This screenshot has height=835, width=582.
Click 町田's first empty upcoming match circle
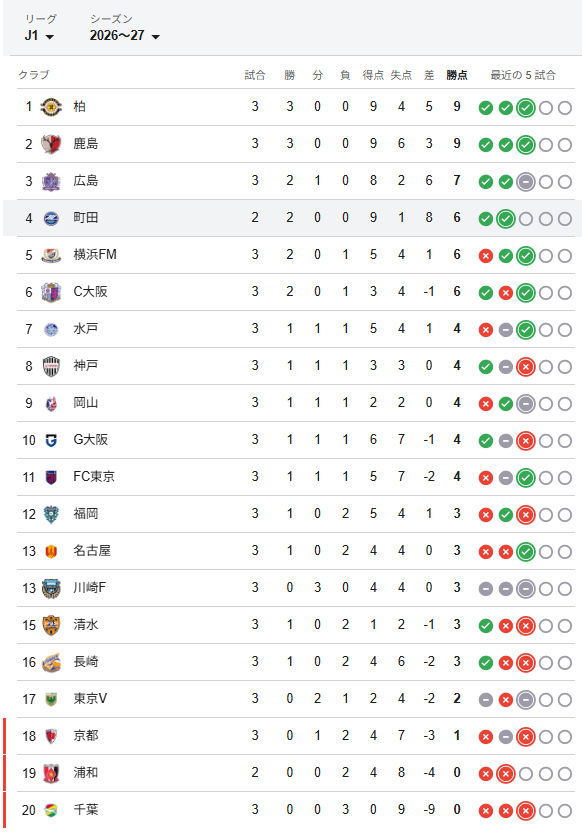(526, 219)
